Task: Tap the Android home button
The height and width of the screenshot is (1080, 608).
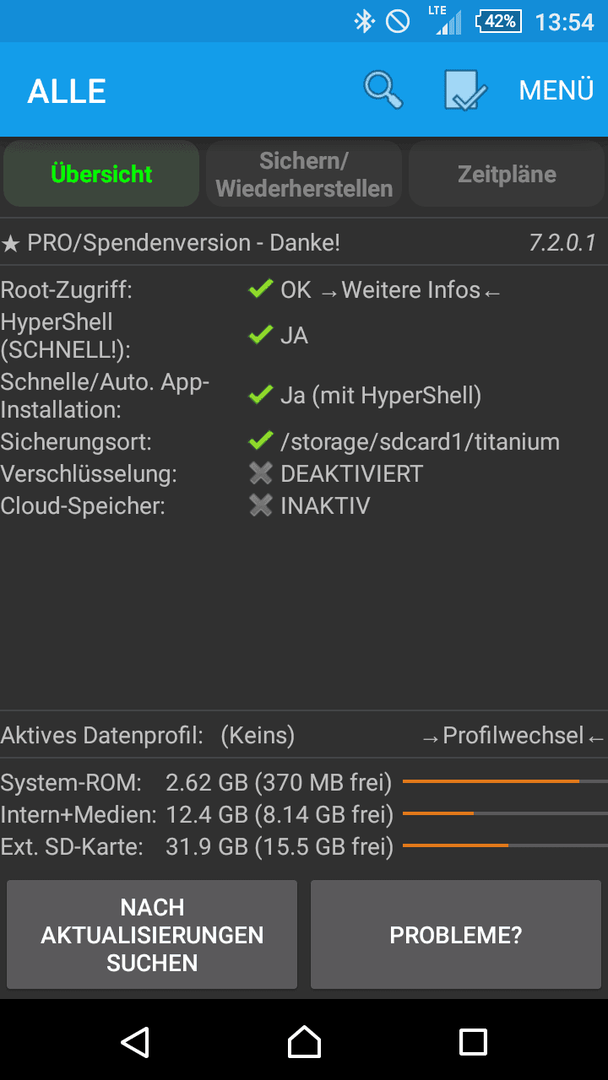Action: click(x=304, y=1041)
